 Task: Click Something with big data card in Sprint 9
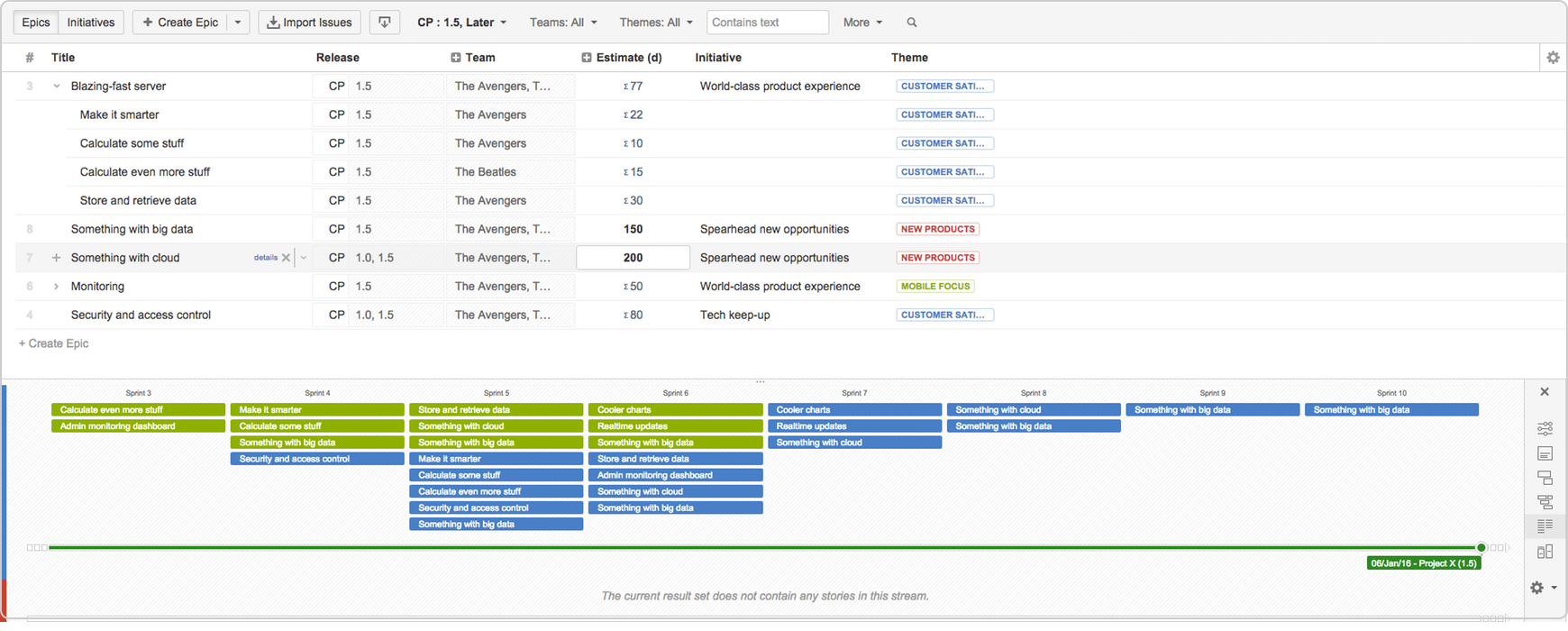(x=1213, y=410)
